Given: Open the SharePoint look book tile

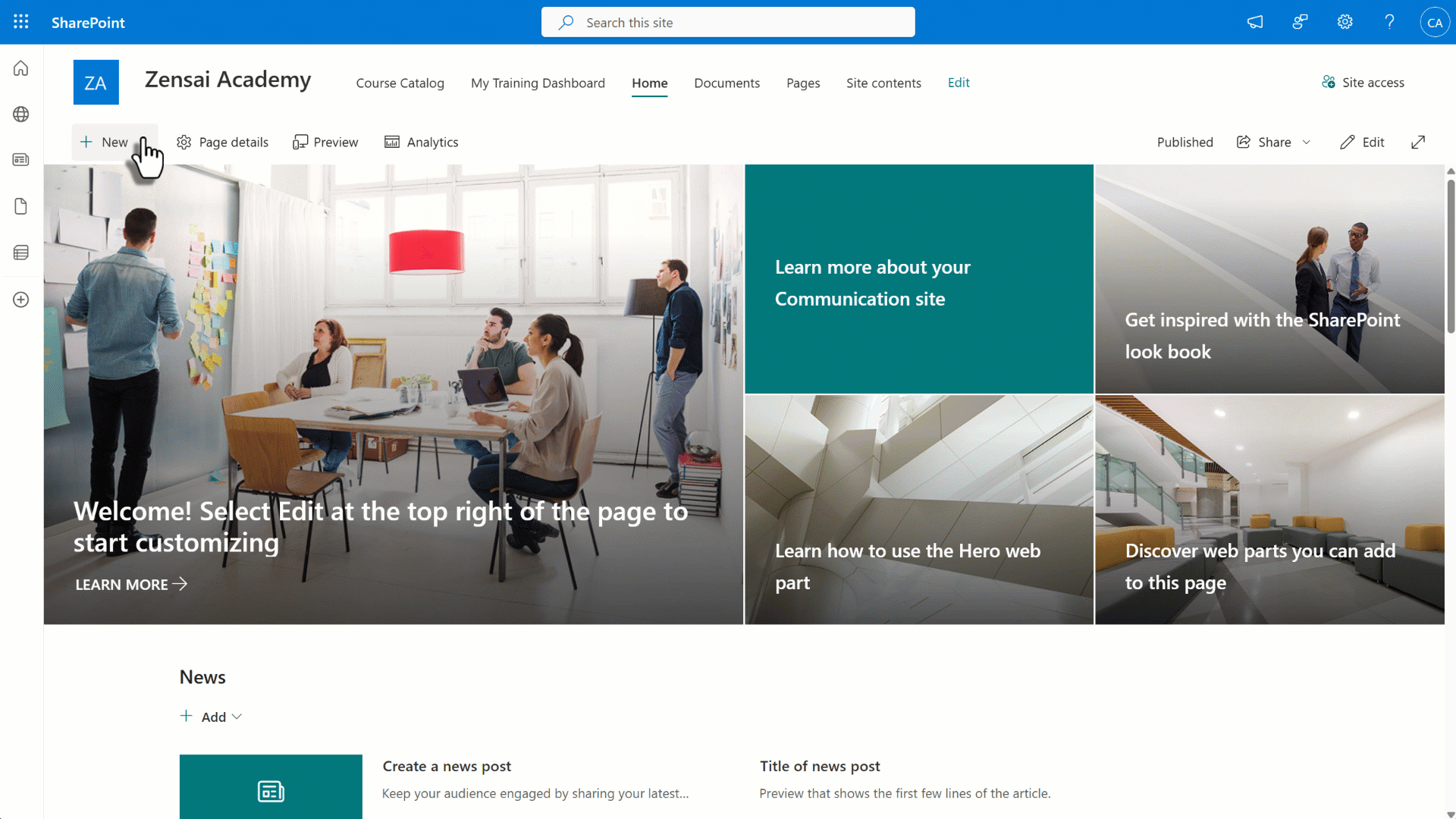Looking at the screenshot, I should pos(1269,279).
